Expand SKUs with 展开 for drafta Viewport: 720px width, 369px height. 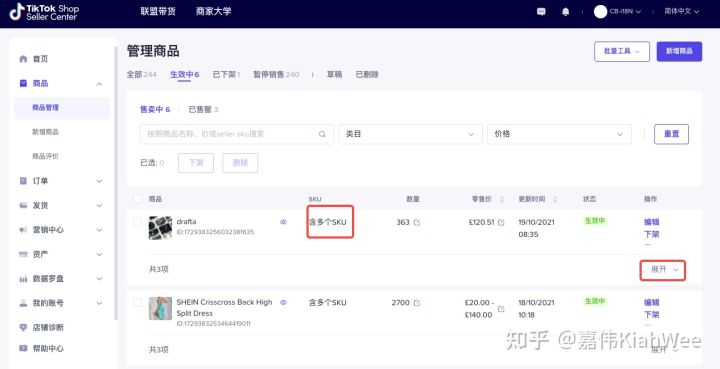663,270
